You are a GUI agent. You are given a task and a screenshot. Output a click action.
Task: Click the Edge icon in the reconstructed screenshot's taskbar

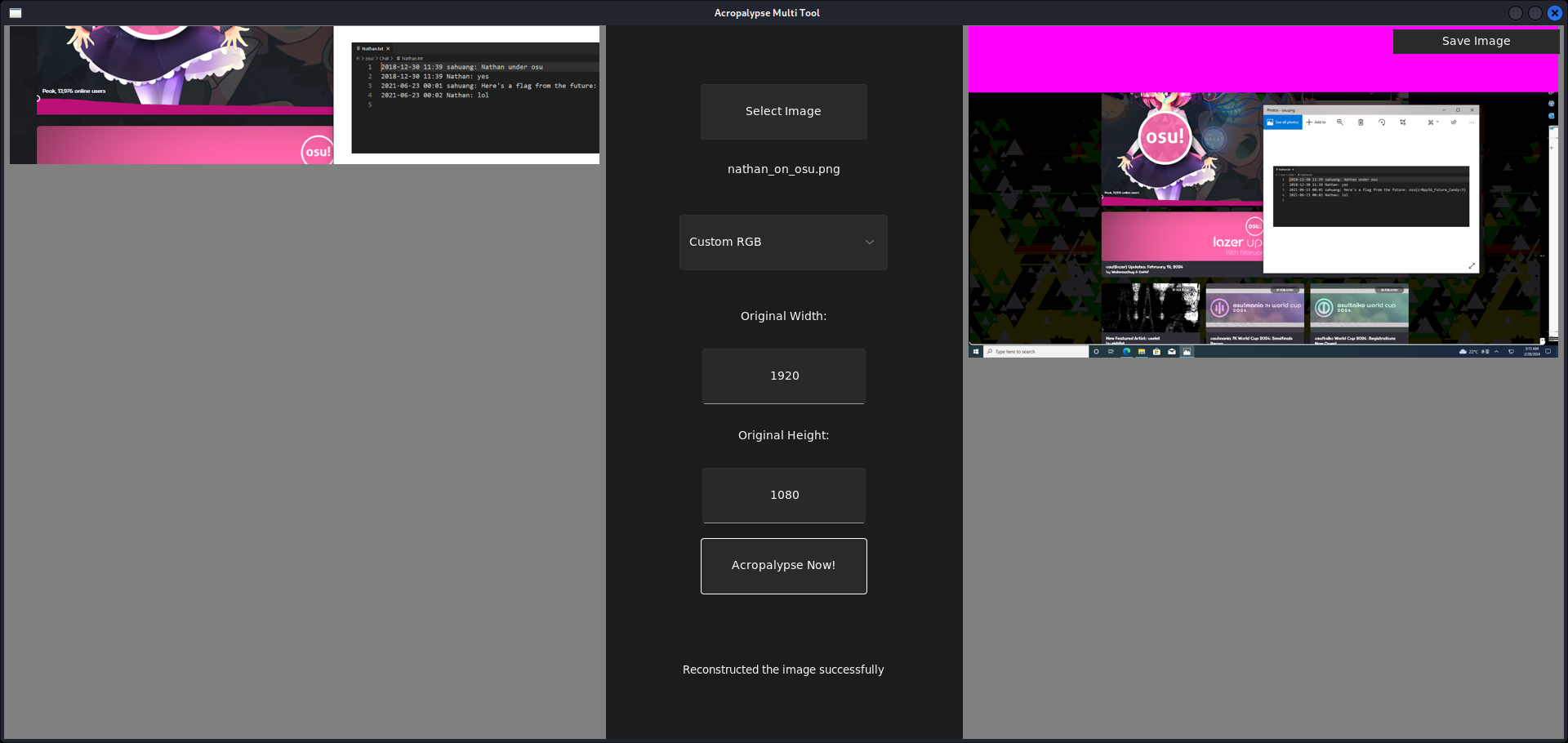pyautogui.click(x=1126, y=352)
